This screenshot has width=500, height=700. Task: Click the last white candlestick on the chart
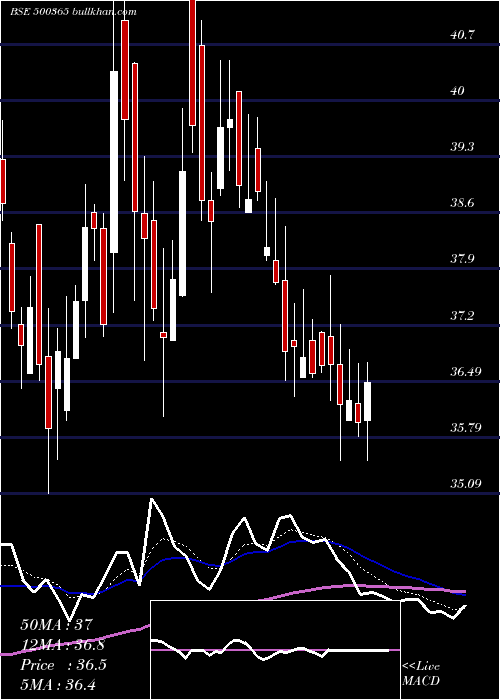coord(367,401)
